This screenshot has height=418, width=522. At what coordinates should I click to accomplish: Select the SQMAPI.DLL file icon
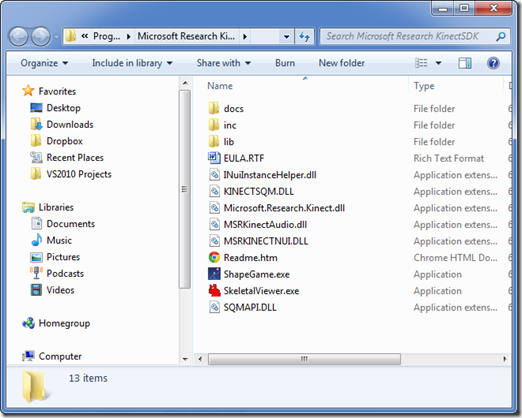point(214,307)
